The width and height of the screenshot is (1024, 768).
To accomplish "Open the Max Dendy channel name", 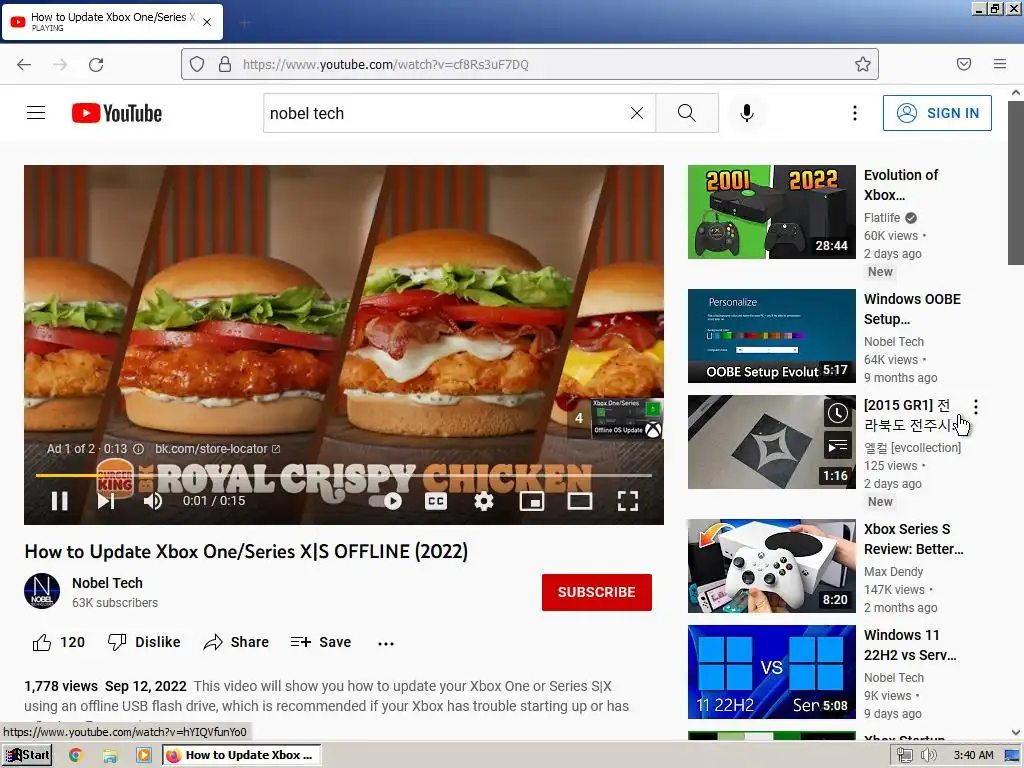I will 893,571.
